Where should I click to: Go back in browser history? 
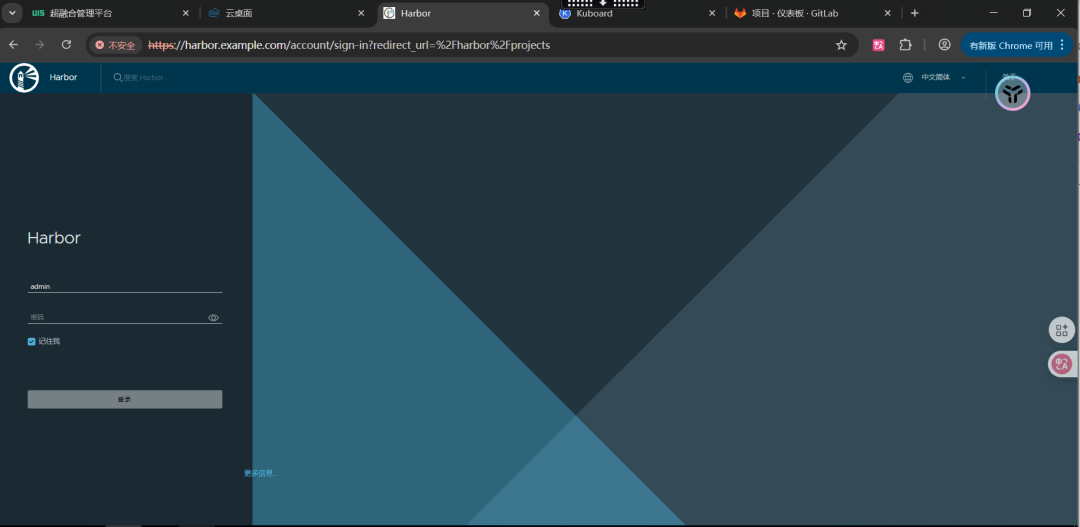click(14, 45)
